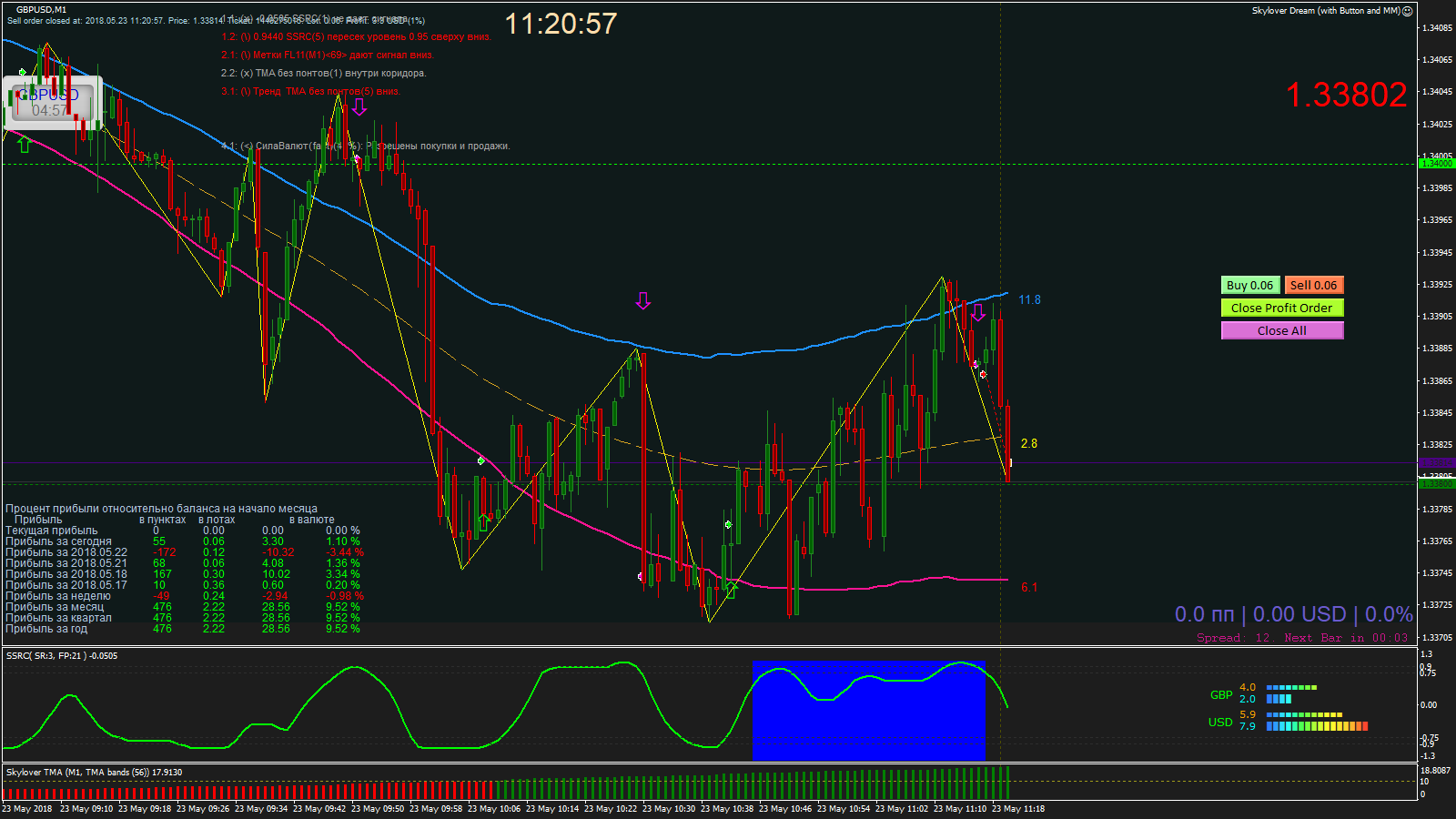Click the 23 May 10:30 time axis label
Screen dimensions: 1456x819
click(669, 808)
